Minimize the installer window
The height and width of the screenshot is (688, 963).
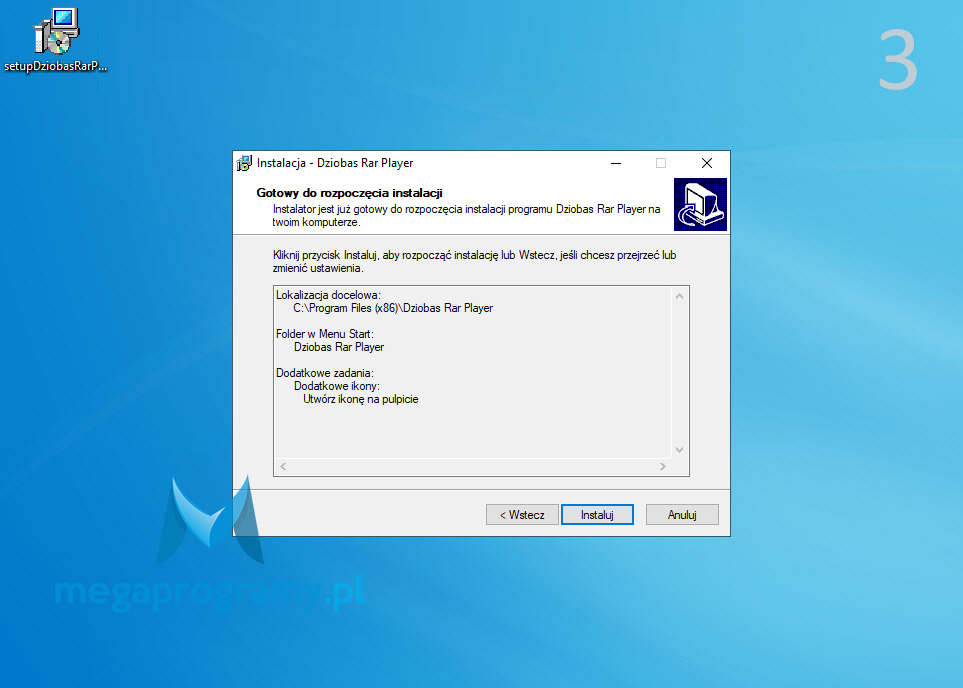(x=616, y=163)
